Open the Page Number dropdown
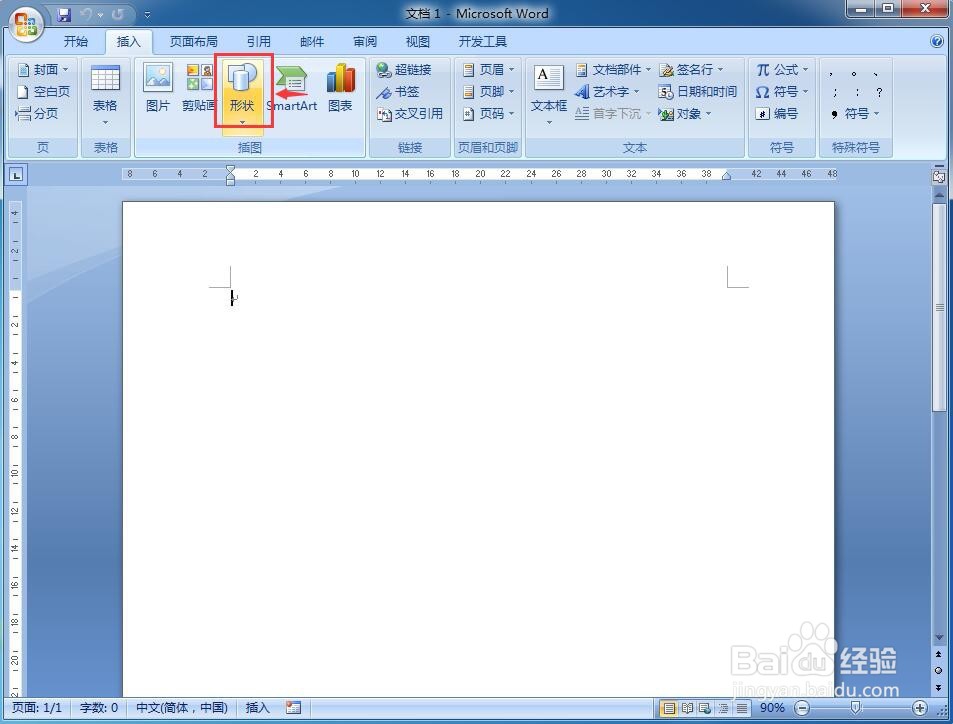 [489, 113]
